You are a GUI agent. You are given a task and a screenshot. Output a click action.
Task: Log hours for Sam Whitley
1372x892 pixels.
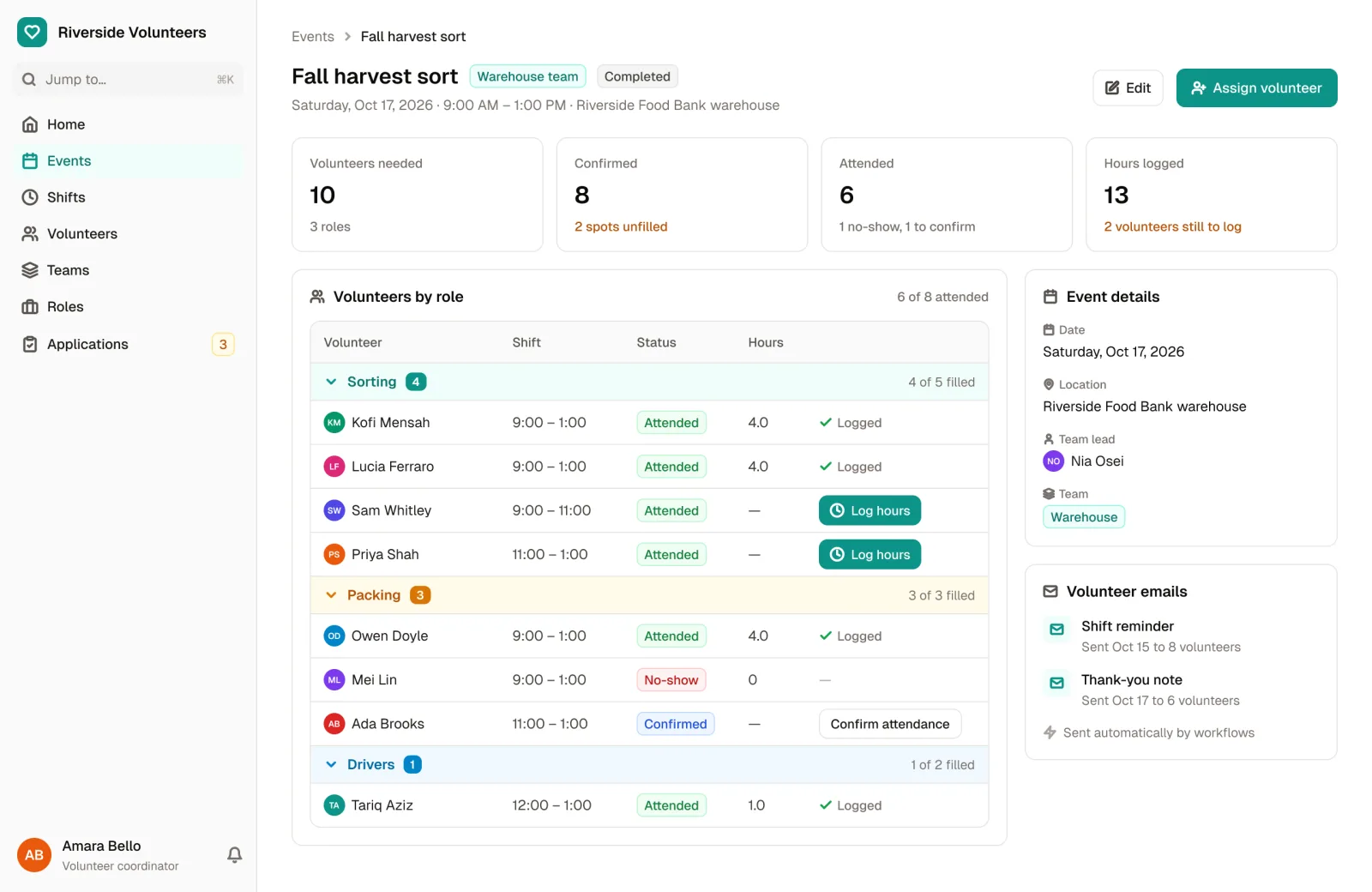[x=870, y=510]
